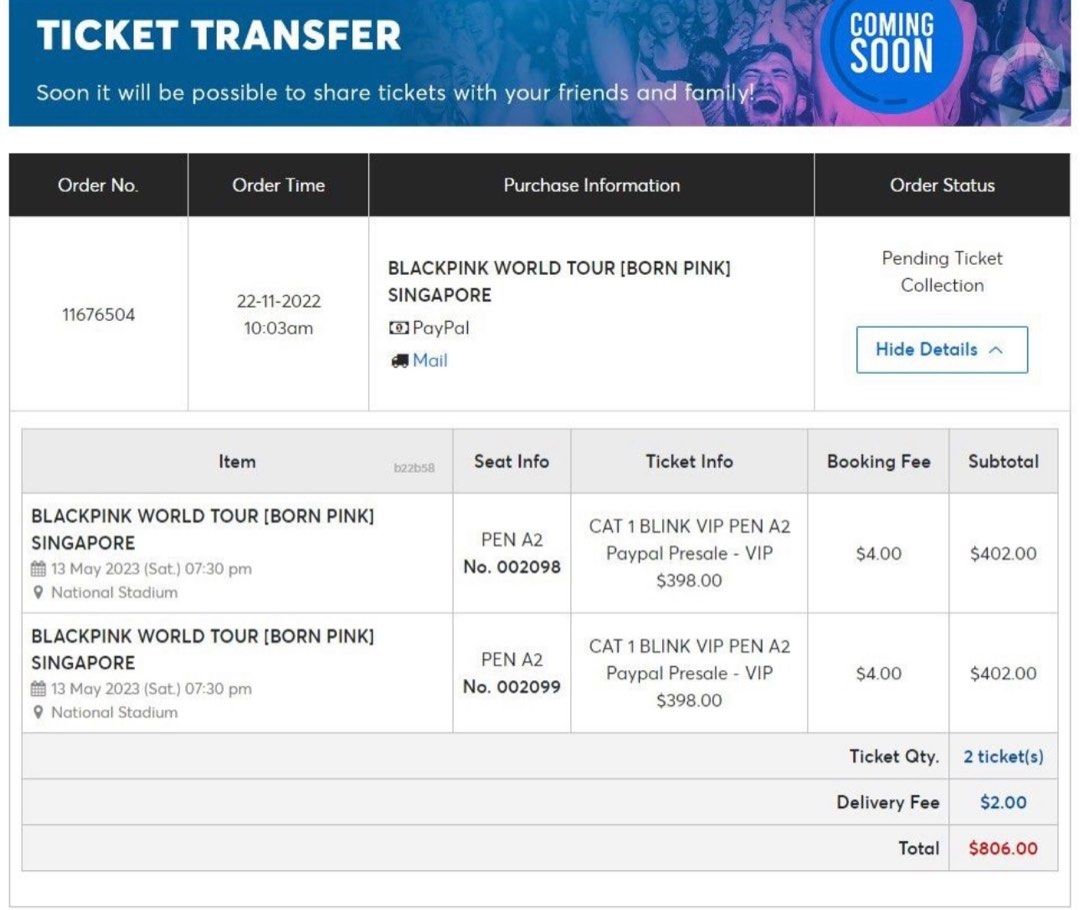1080x910 pixels.
Task: Click the Mail delivery truck icon
Action: (x=399, y=361)
